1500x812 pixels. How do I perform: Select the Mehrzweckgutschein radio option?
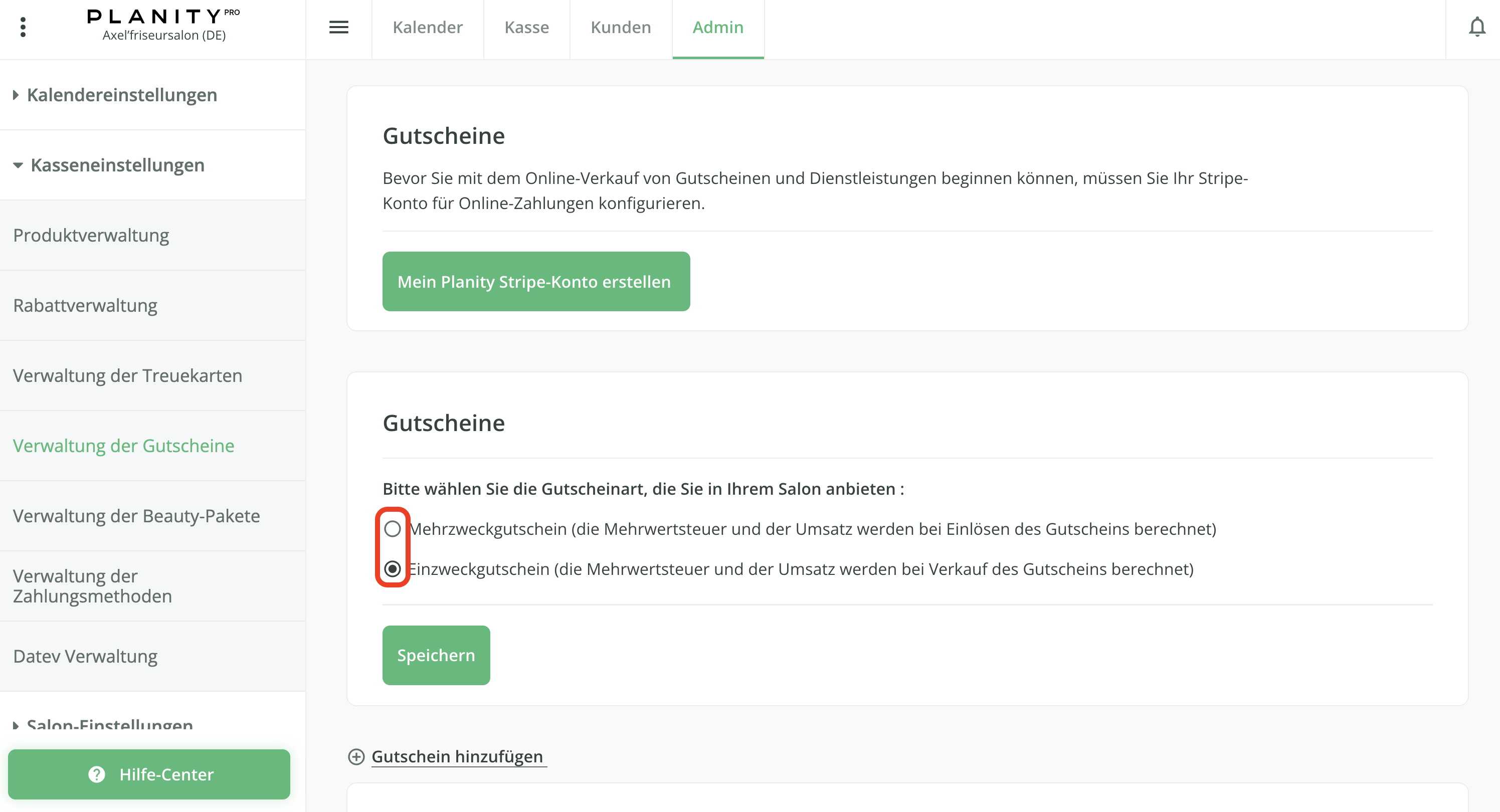tap(393, 528)
